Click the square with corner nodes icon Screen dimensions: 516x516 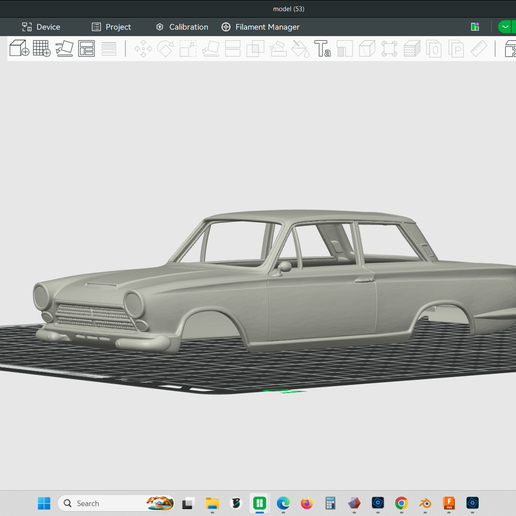389,49
